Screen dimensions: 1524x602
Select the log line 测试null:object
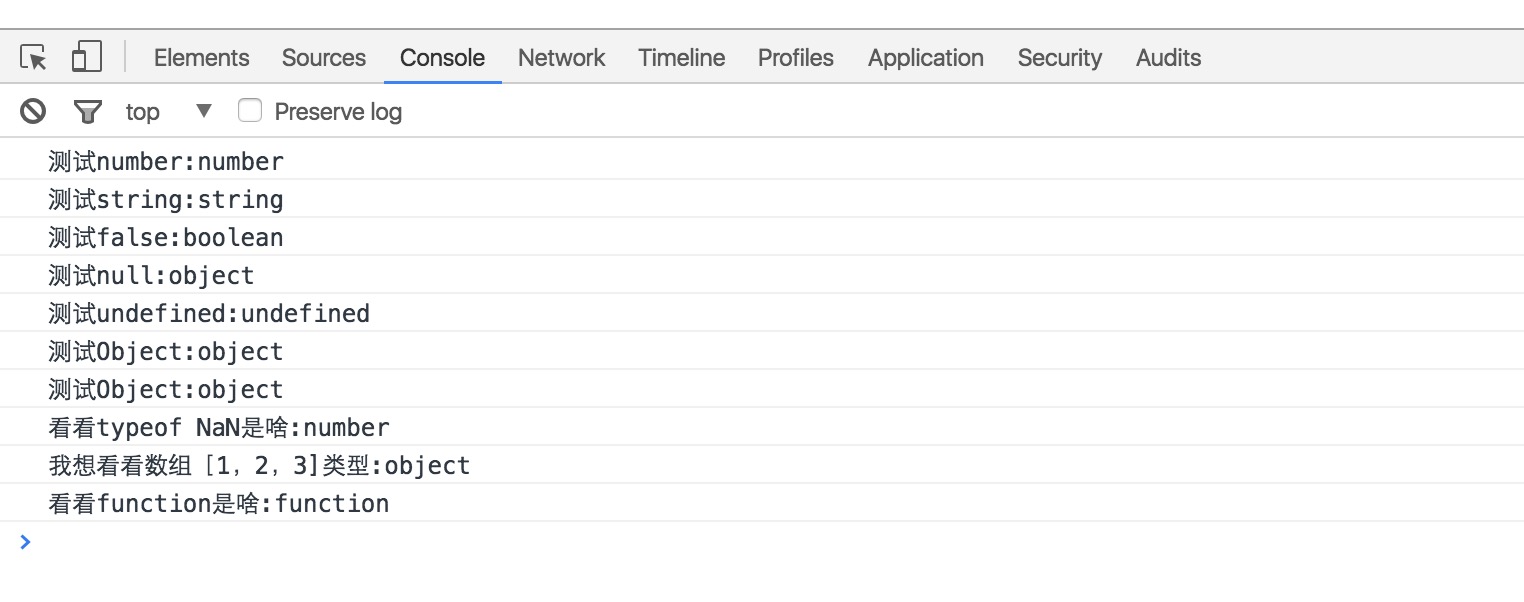click(x=762, y=275)
